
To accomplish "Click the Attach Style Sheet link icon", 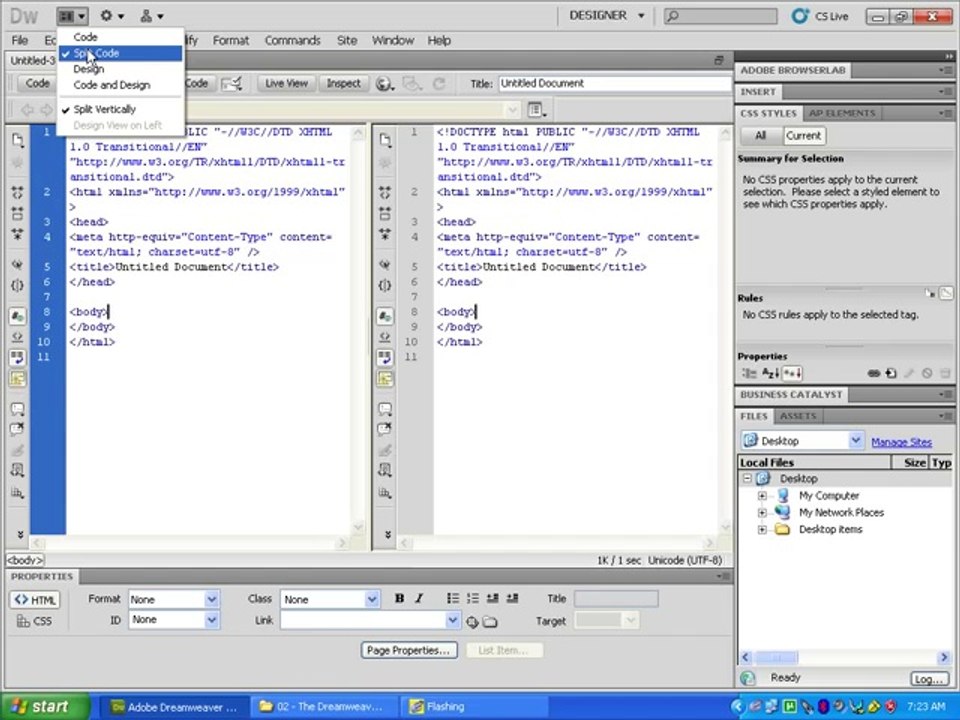I will 874,373.
